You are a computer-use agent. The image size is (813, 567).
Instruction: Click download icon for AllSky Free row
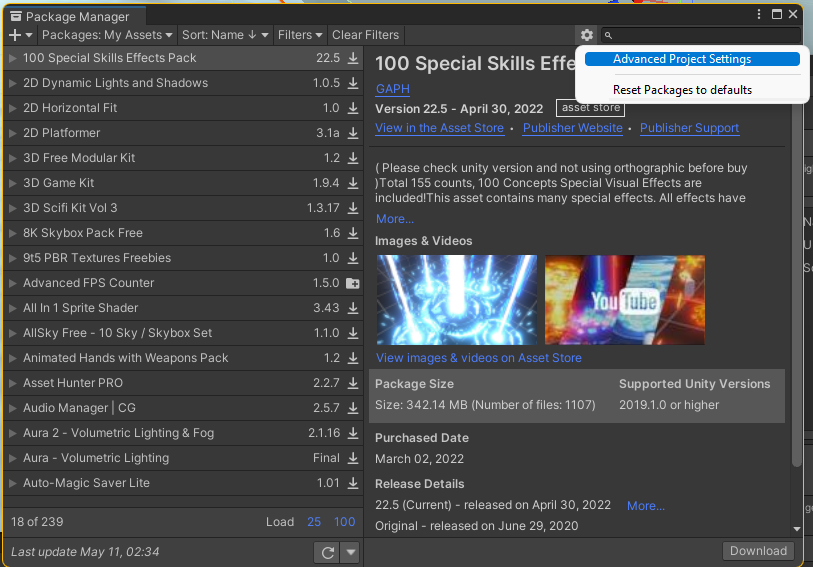point(353,333)
